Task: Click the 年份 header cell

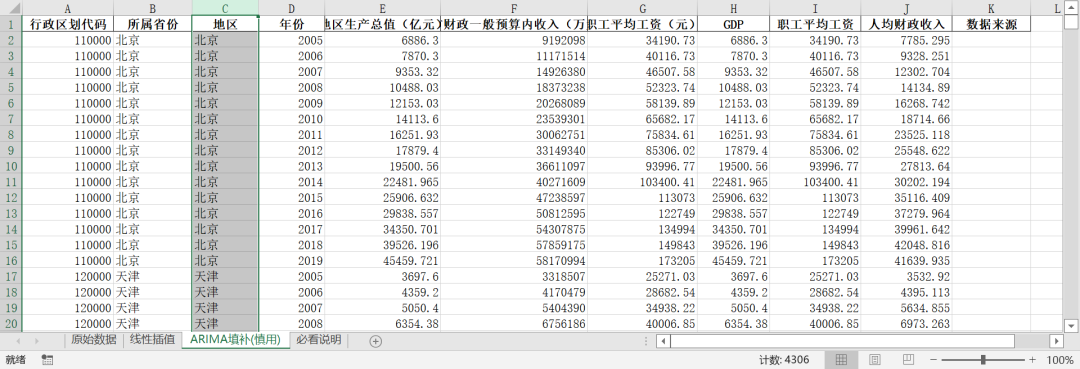Action: click(x=292, y=24)
